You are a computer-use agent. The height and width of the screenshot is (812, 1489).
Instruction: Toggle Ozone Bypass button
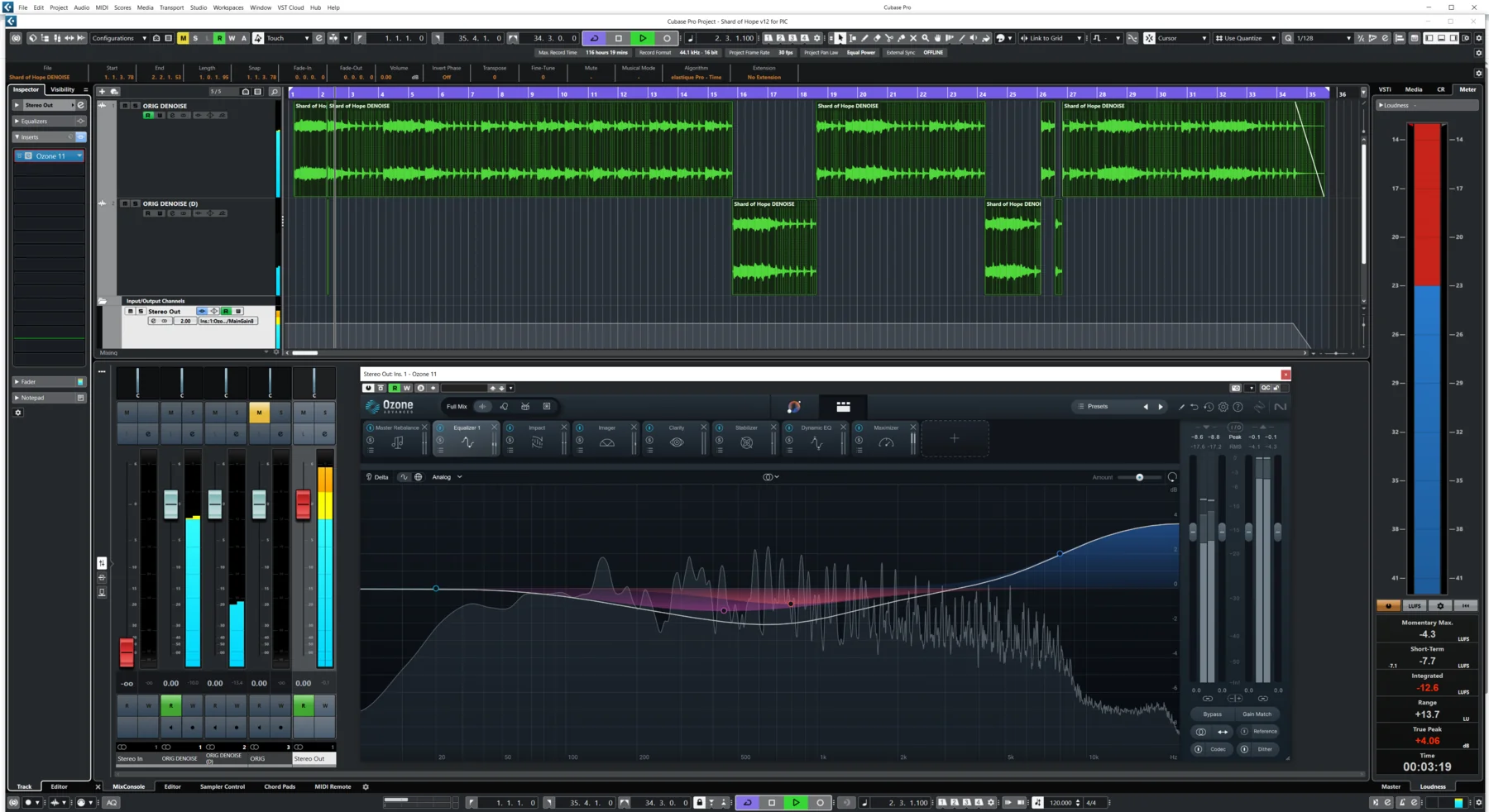pos(1212,714)
